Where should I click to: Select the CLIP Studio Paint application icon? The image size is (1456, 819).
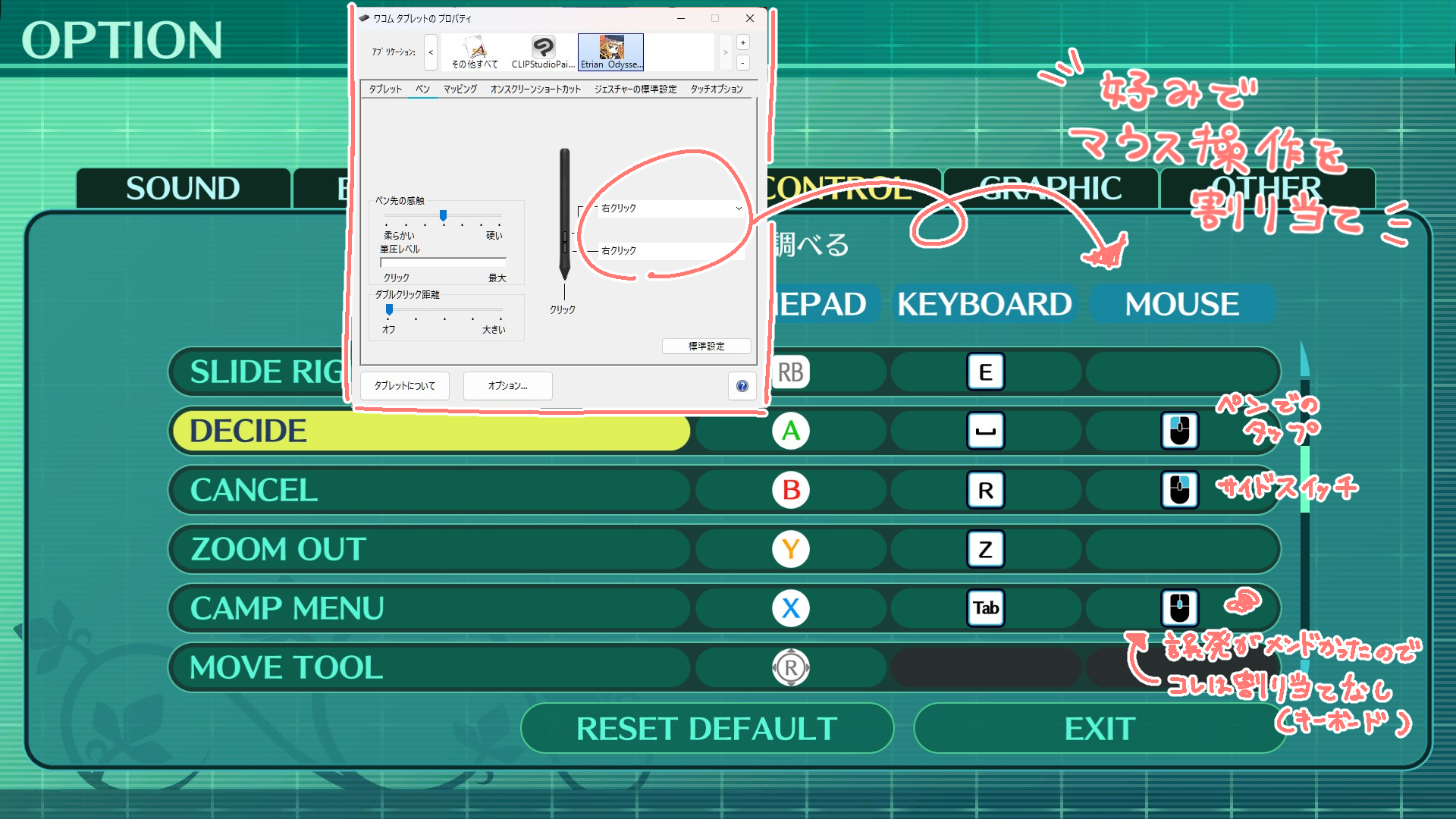coord(543,52)
